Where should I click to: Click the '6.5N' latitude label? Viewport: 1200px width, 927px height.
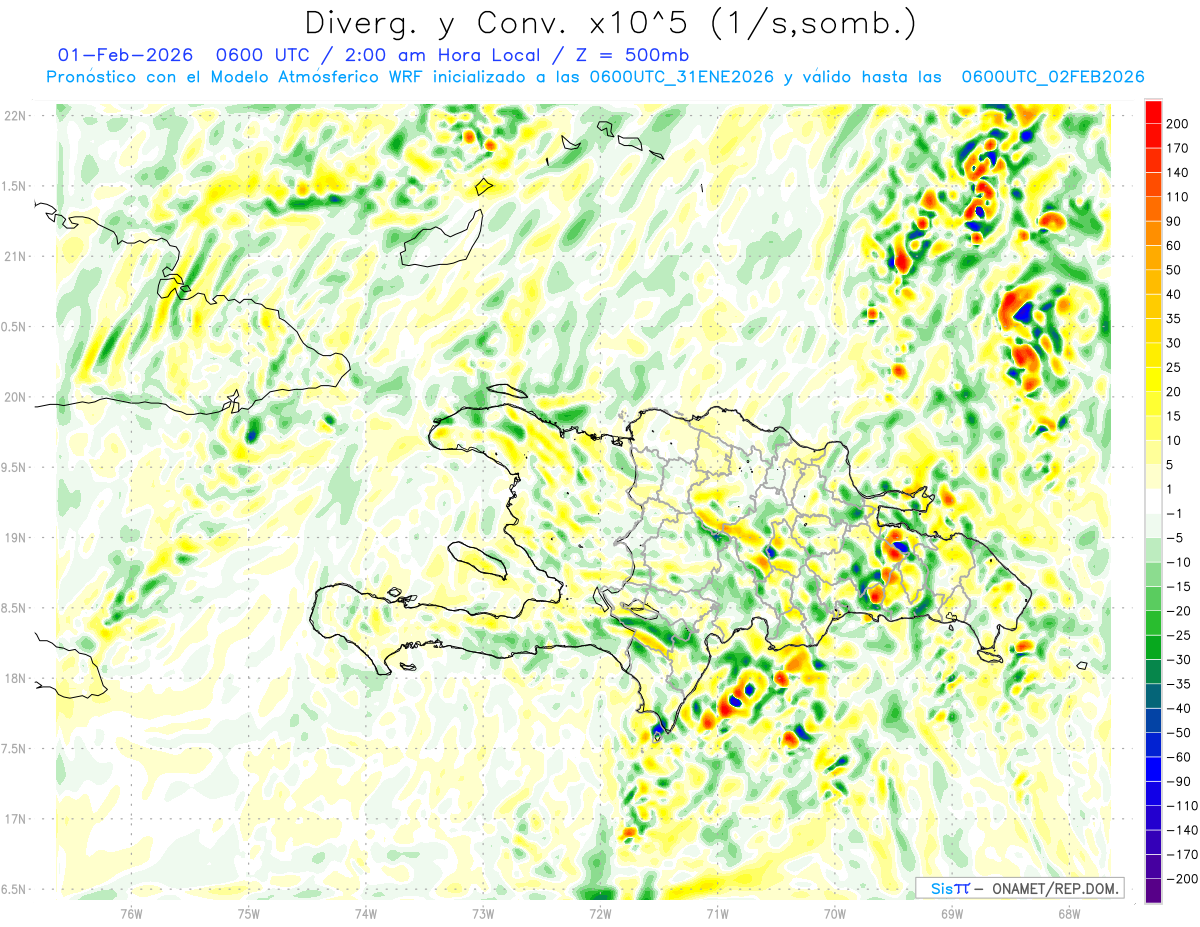pos(14,889)
